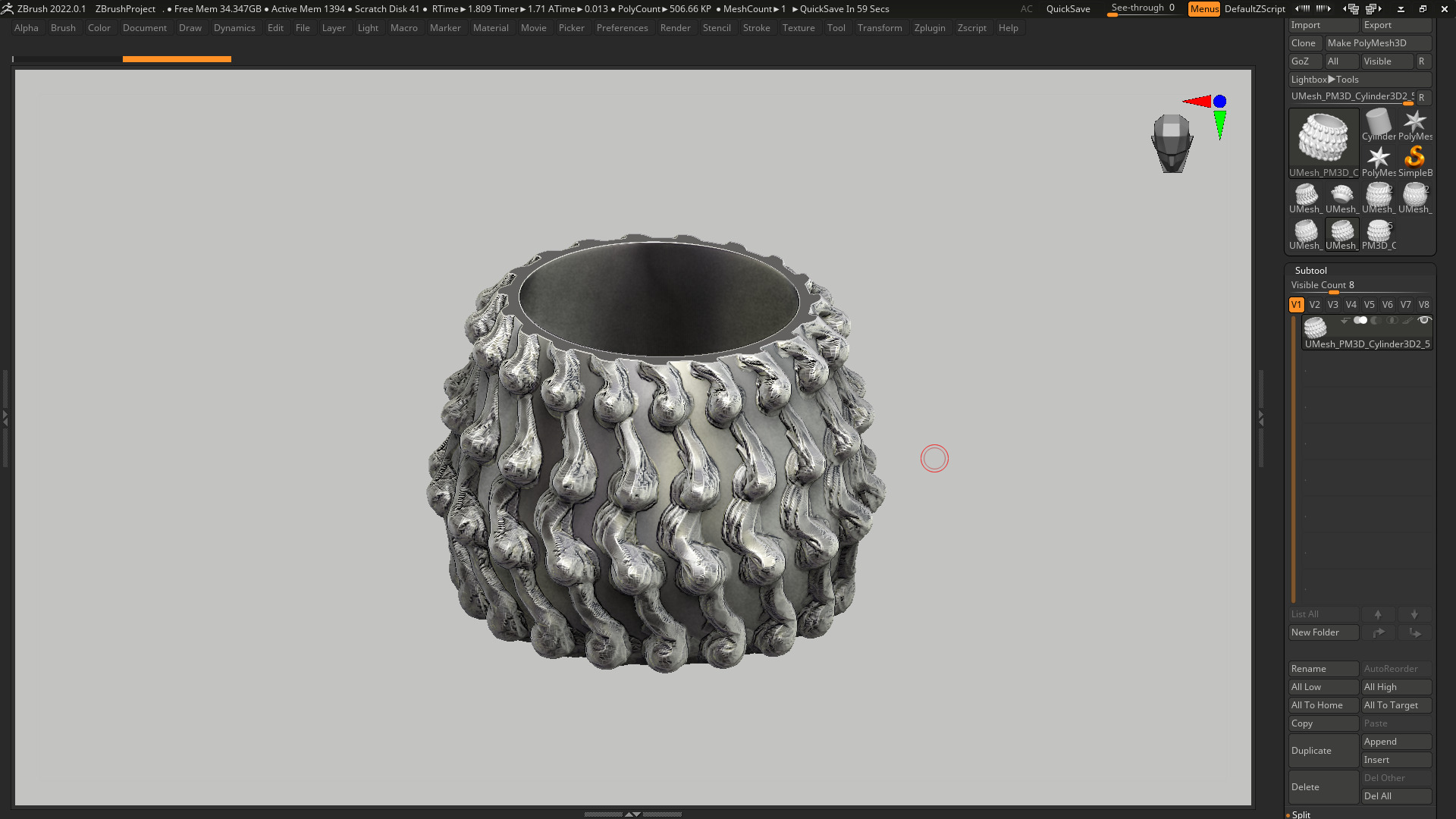Set subtool boolean union (two white circles)
This screenshot has height=819, width=1456.
(1360, 321)
